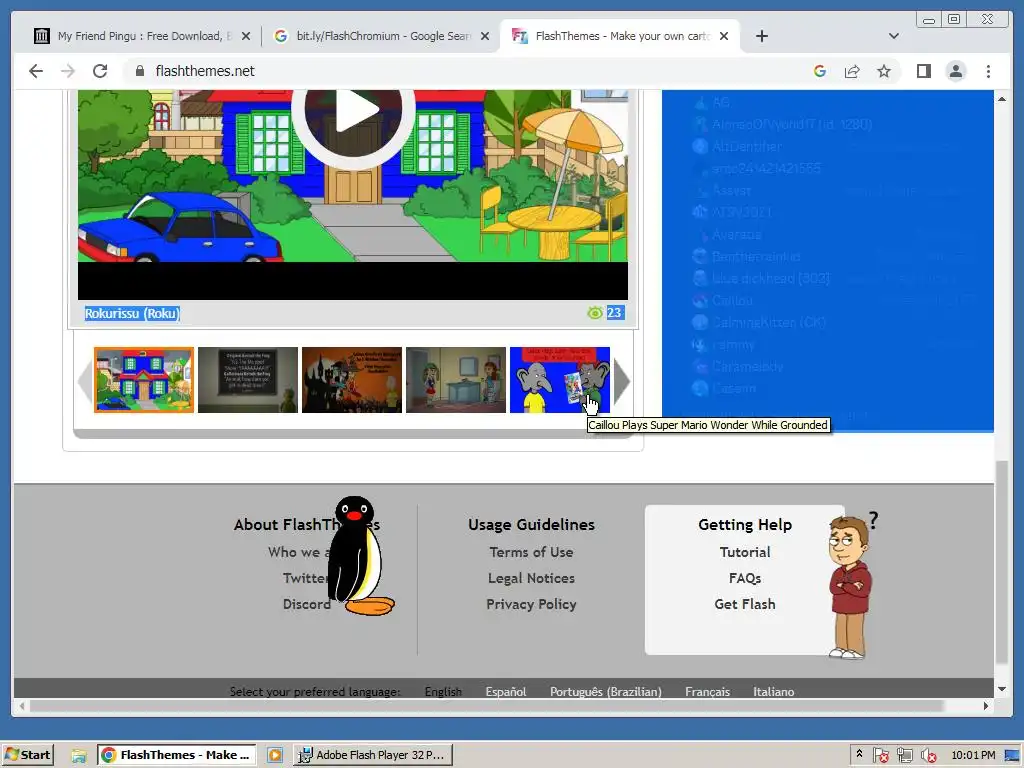Click the page scrollbar up arrow
1024x768 pixels.
click(x=1002, y=99)
